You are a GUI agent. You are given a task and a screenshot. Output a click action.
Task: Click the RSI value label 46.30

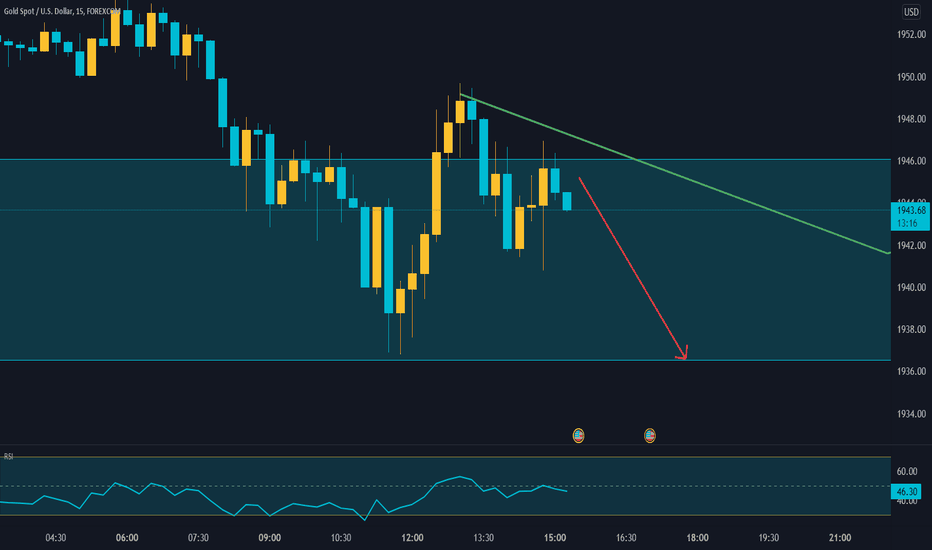(x=907, y=491)
